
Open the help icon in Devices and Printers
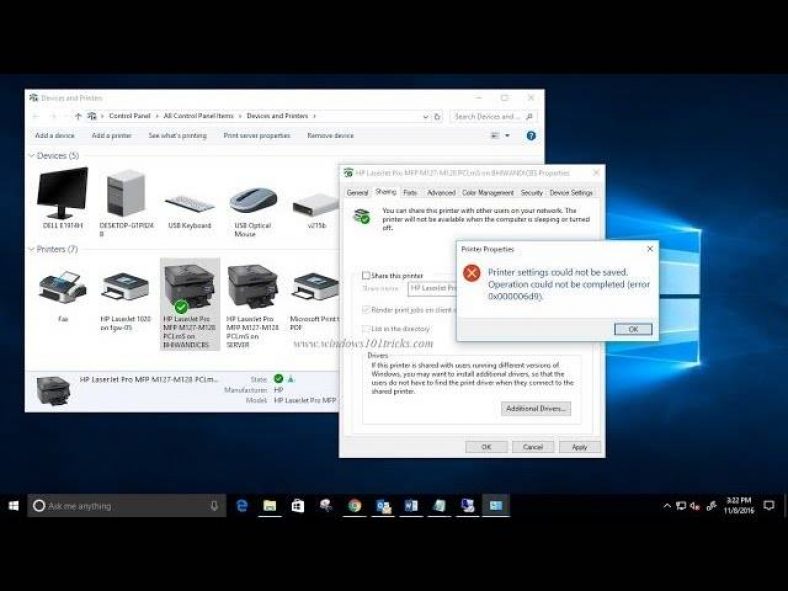click(x=531, y=136)
